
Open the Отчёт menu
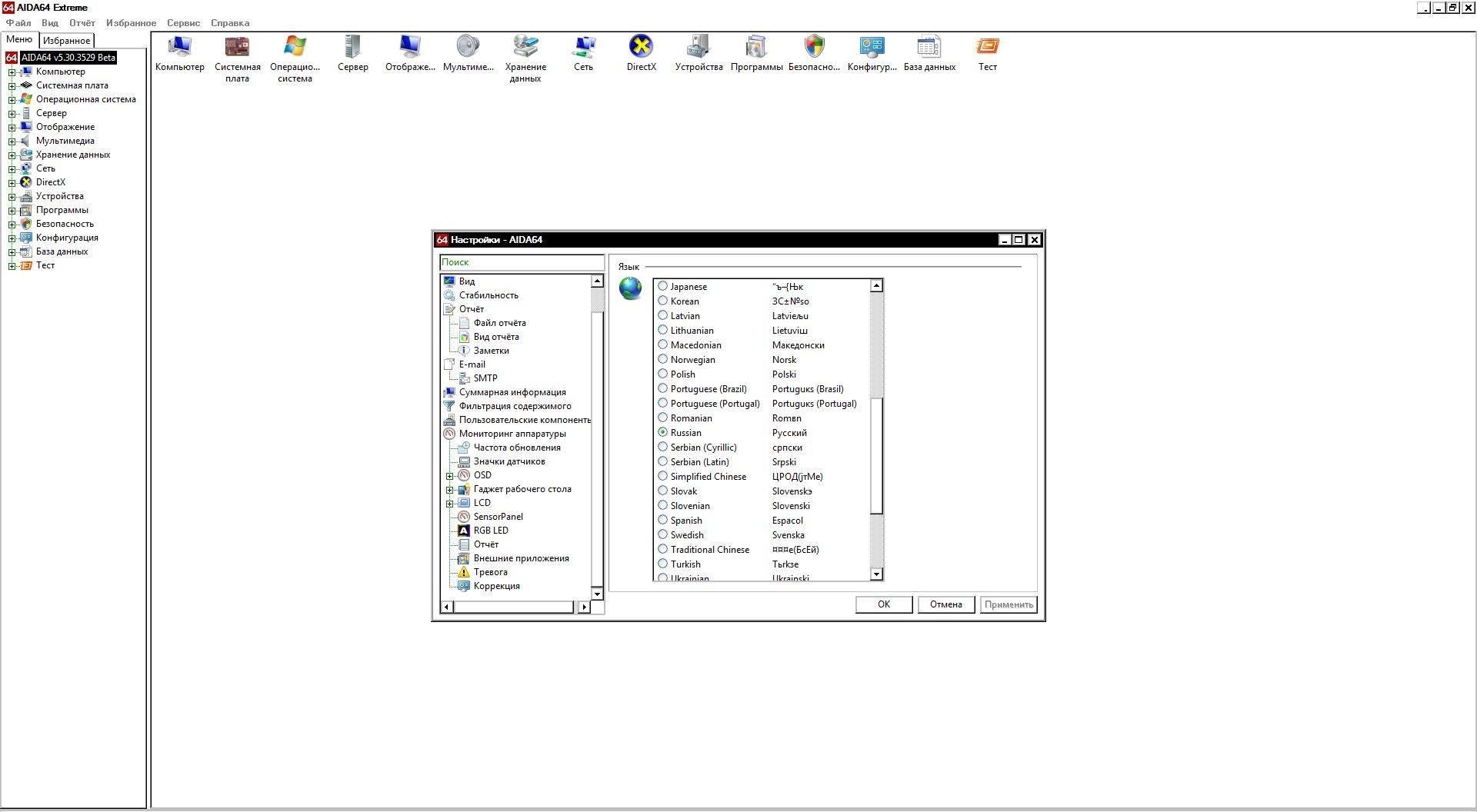[82, 23]
